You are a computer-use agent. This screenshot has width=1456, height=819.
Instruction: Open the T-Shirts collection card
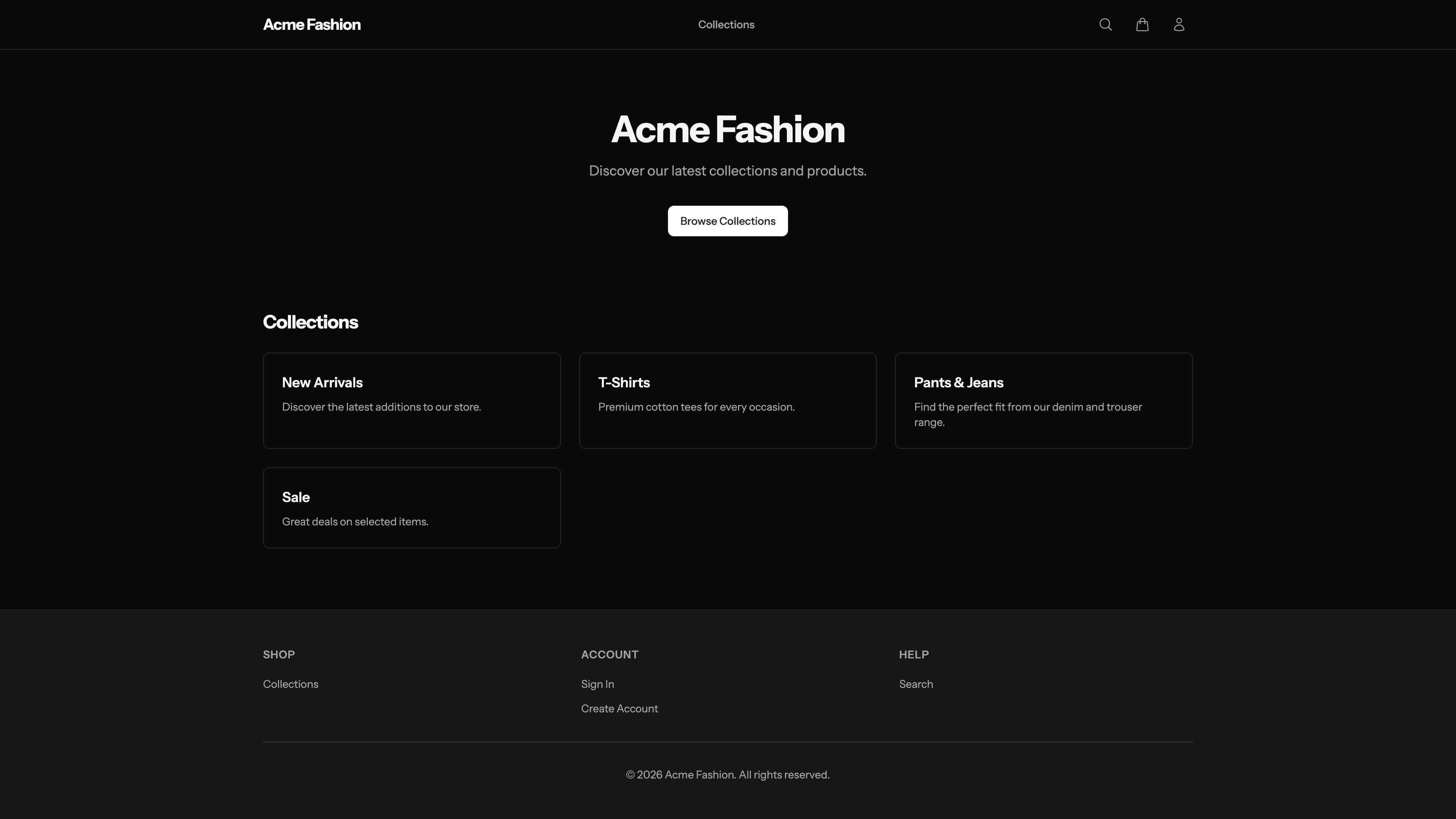pos(728,400)
